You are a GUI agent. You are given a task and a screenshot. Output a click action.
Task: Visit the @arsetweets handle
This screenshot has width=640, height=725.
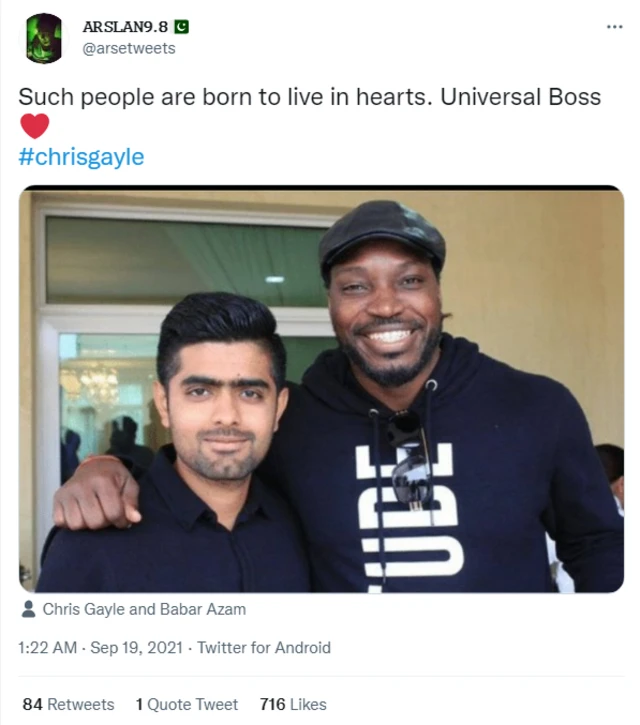click(x=128, y=48)
